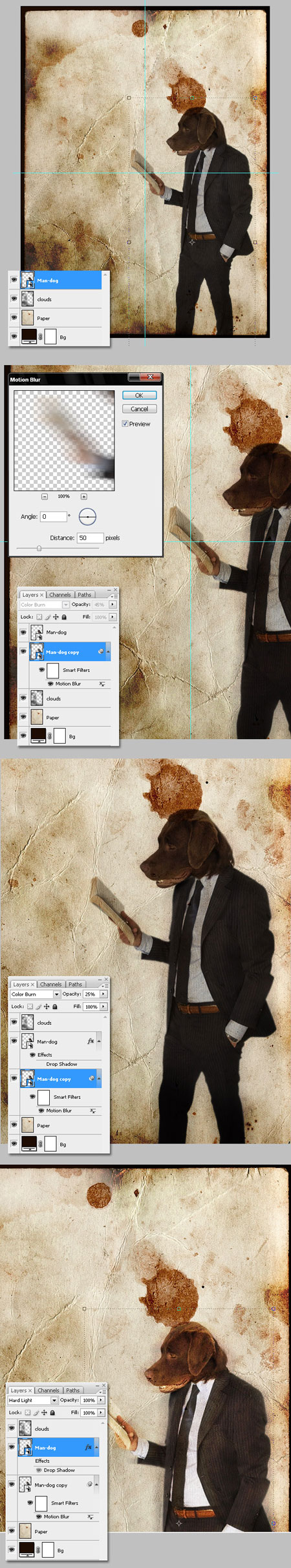The width and height of the screenshot is (291, 1568).
Task: Open the 25% Opacity slider arrow
Action: pos(103,994)
